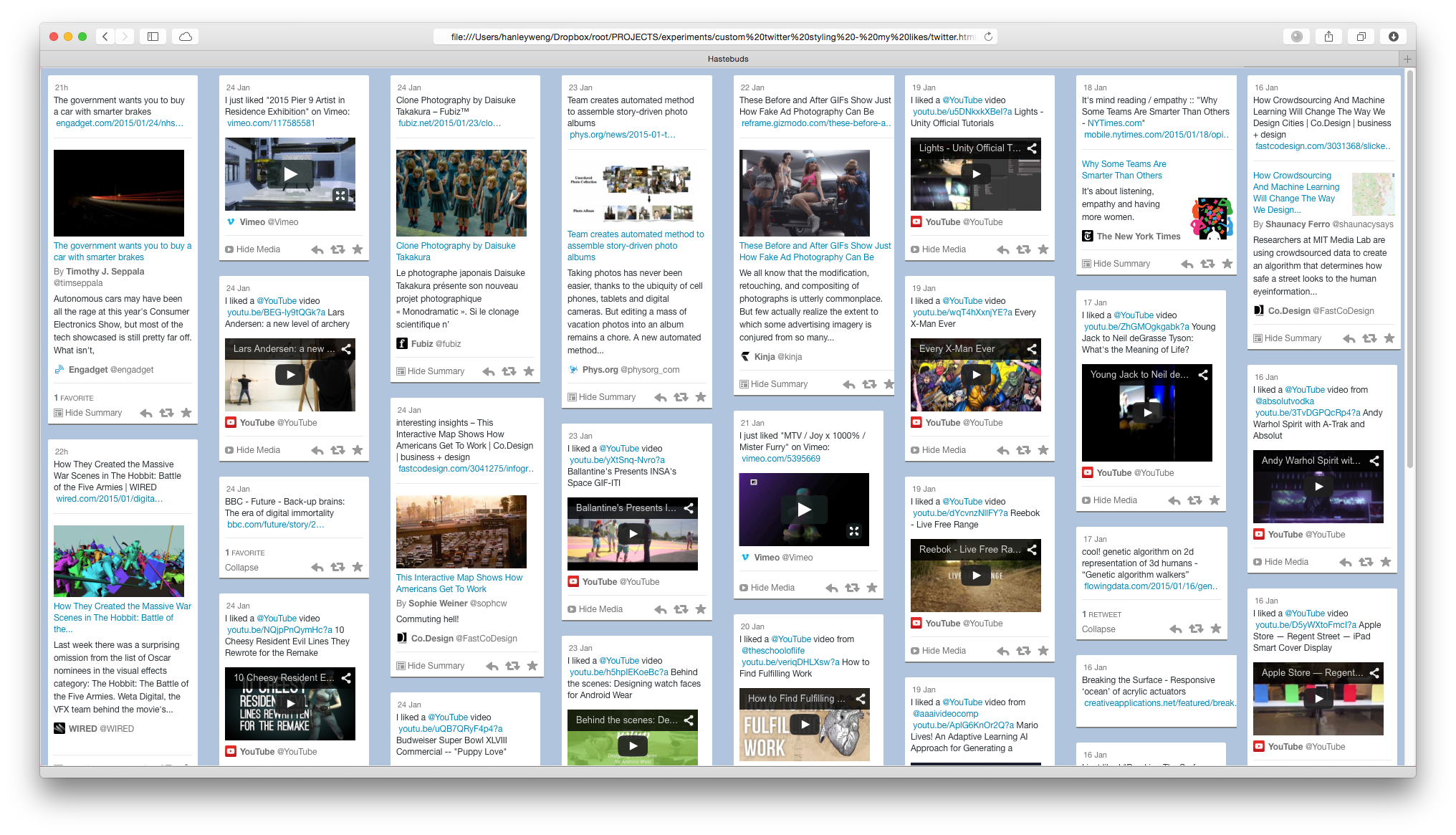Click the Share icon in Safari toolbar
This screenshot has height=835, width=1456.
click(1328, 37)
